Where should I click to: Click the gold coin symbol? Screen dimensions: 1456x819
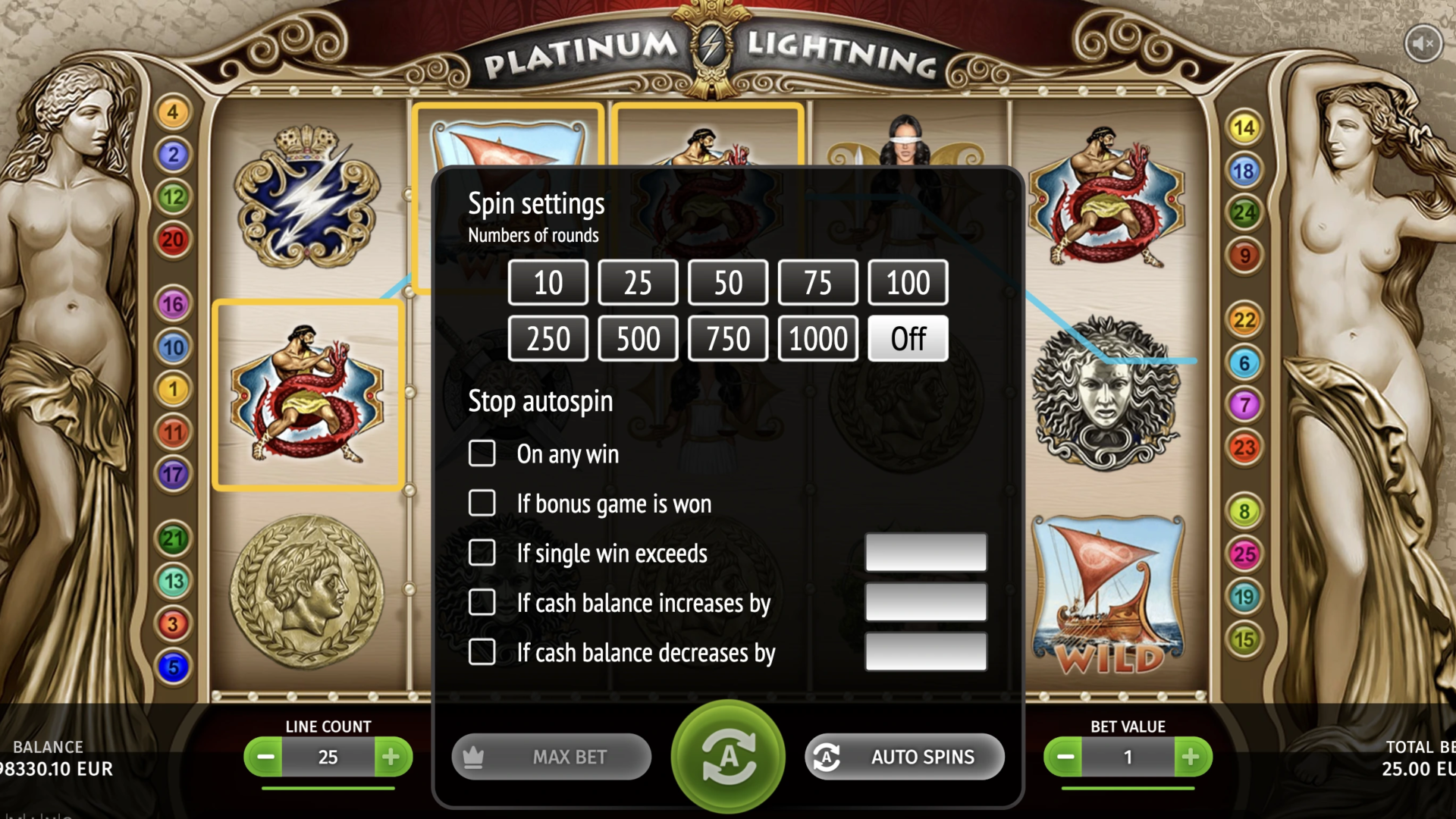307,592
